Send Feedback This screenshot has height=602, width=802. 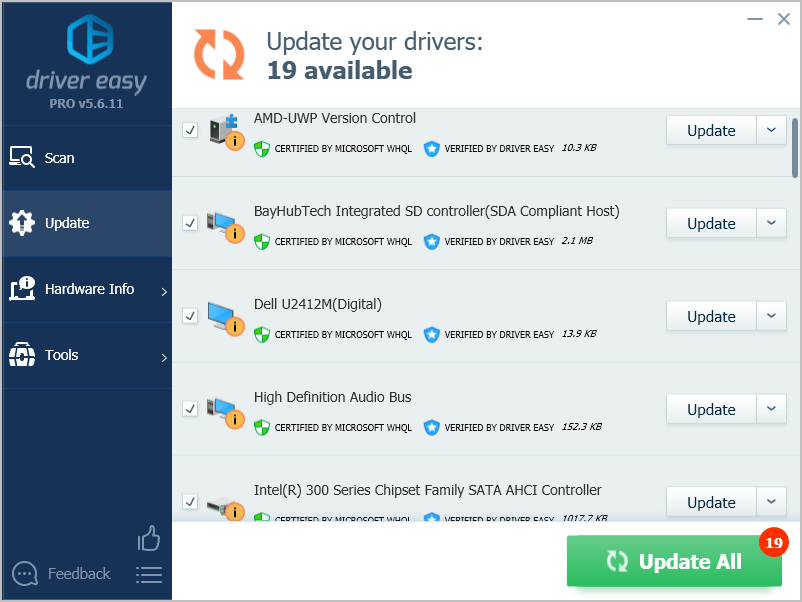[x=78, y=573]
